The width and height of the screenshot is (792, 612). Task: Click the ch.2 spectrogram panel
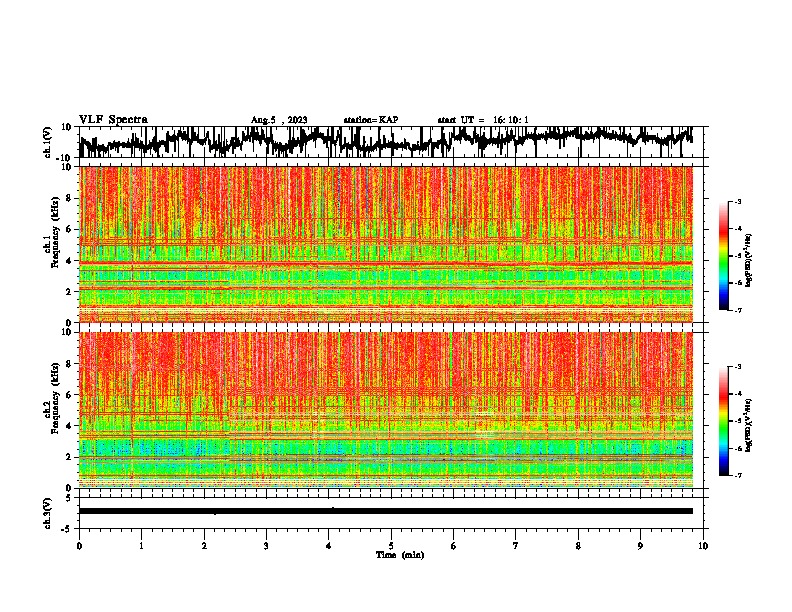click(x=386, y=410)
